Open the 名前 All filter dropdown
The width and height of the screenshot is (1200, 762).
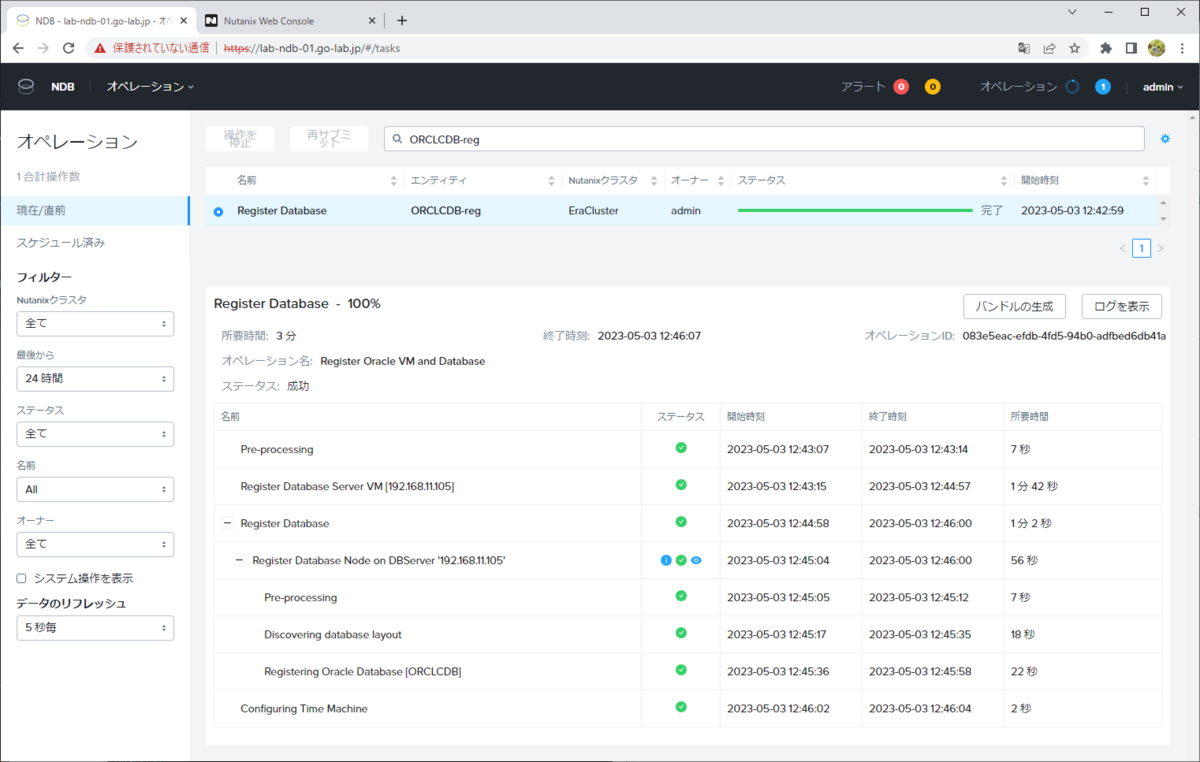click(x=95, y=489)
